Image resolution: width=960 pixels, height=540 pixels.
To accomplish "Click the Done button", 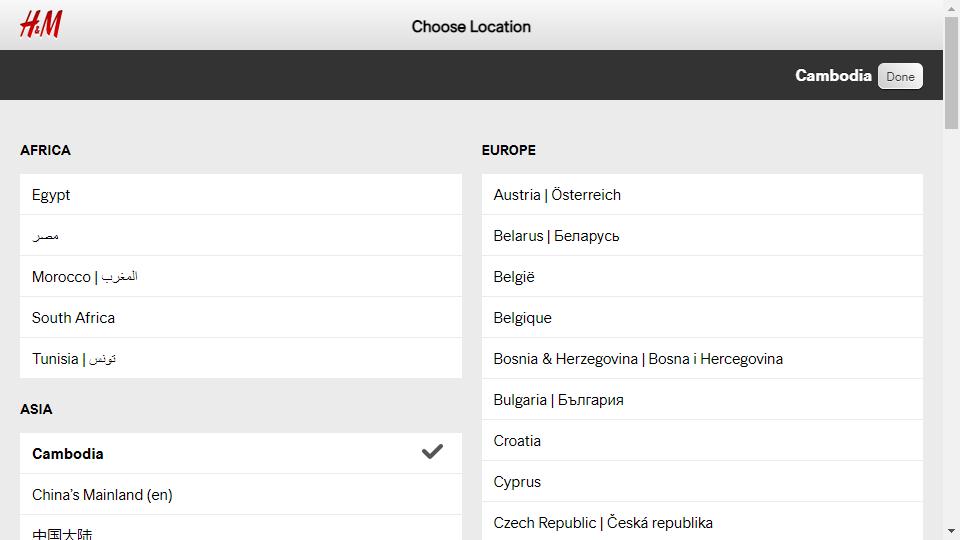I will (900, 77).
